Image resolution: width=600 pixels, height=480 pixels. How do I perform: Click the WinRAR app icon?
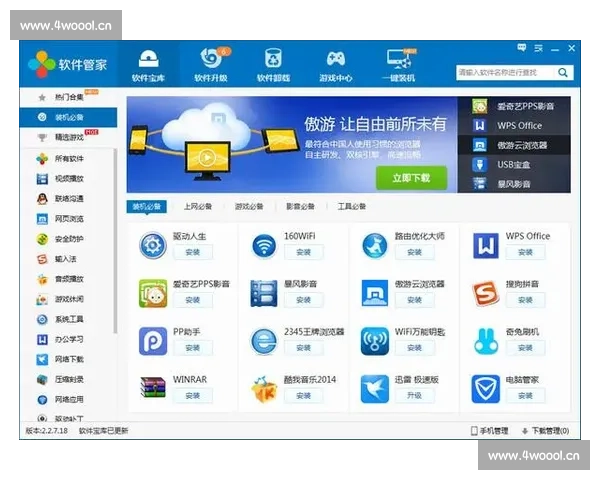tap(153, 387)
